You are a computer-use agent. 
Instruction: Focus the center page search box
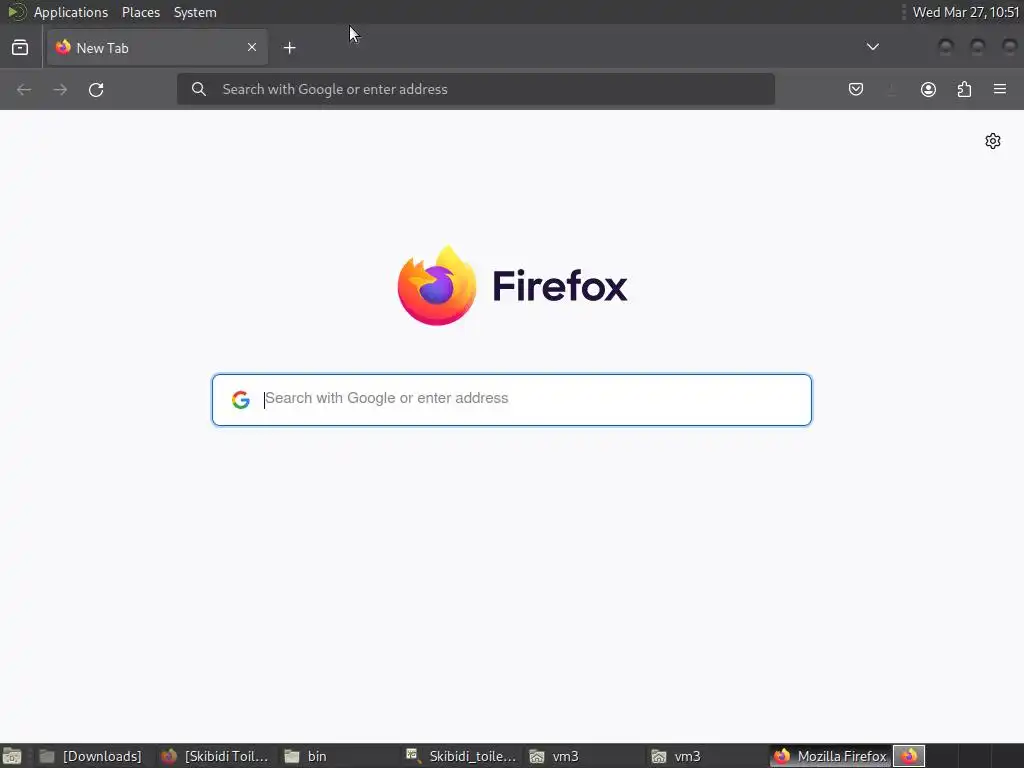(x=512, y=400)
